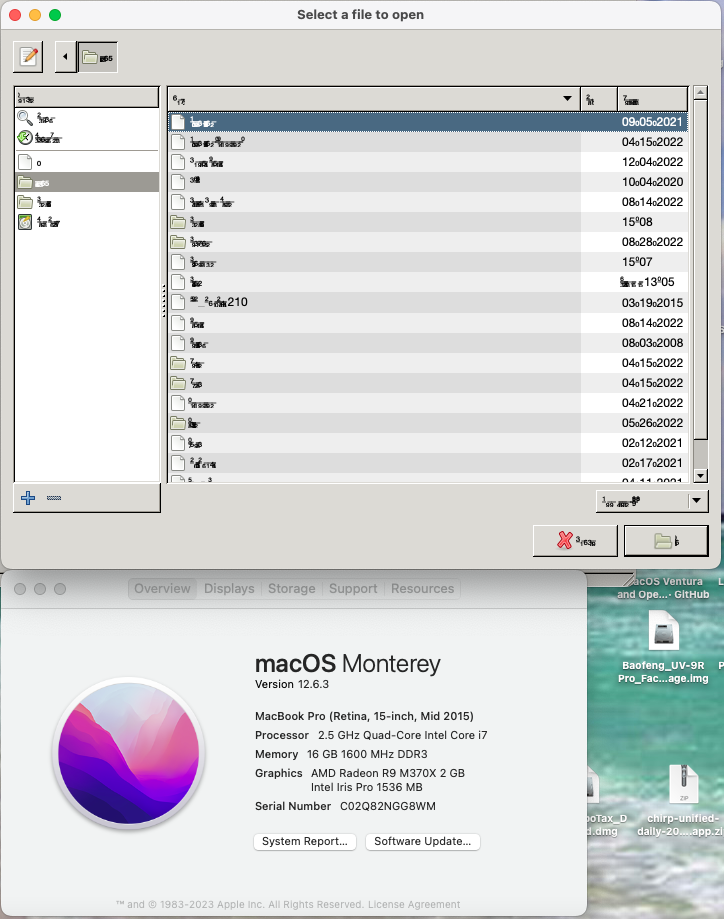Screen dimensions: 724x919
Task: Click file icon in row dated 02o12o2021
Action: pyautogui.click(x=178, y=443)
